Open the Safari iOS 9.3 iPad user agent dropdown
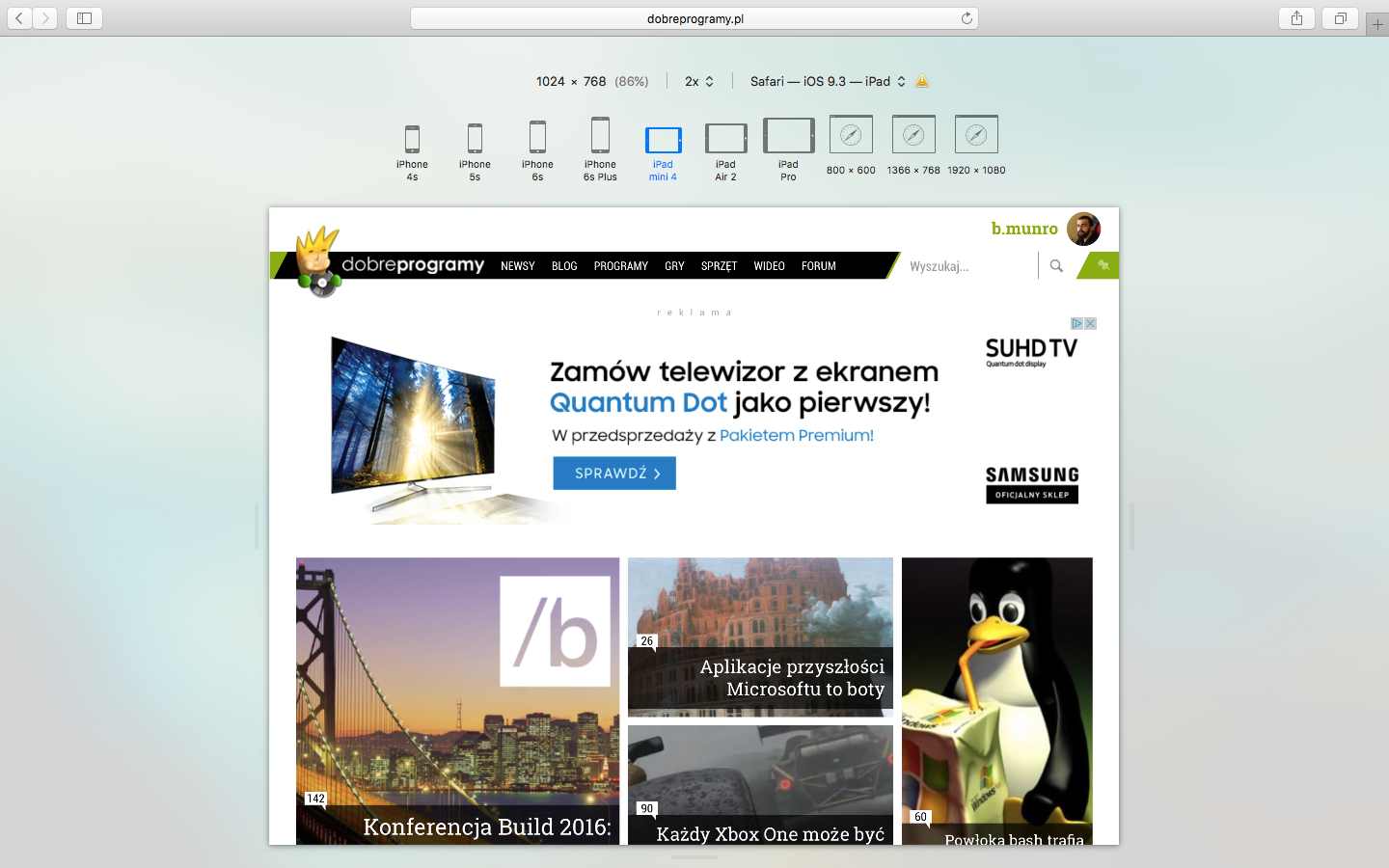The image size is (1389, 868). pyautogui.click(x=828, y=81)
